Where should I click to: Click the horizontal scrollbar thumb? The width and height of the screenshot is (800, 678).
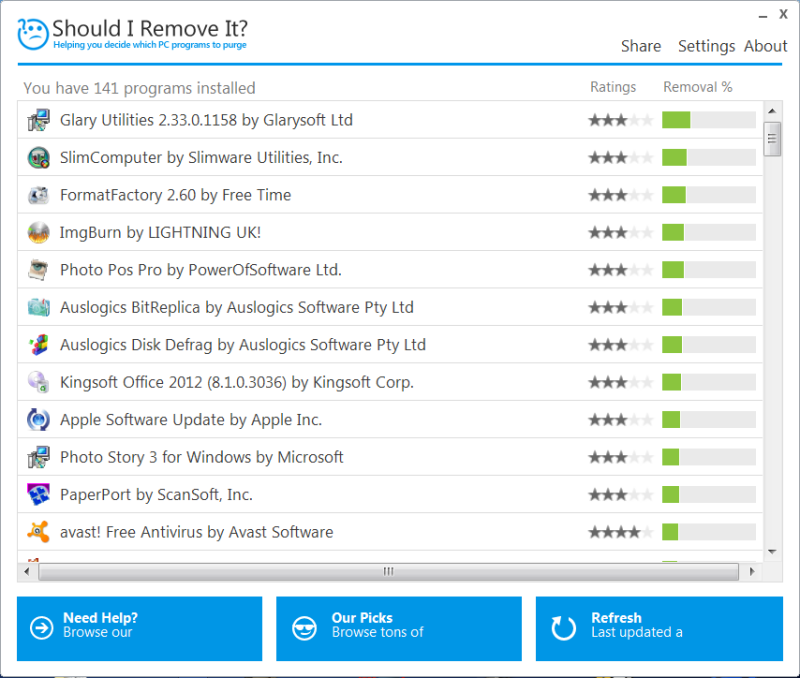[389, 571]
